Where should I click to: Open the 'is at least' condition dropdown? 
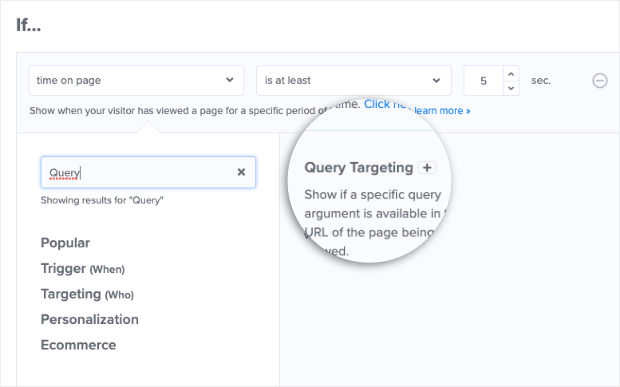click(x=353, y=81)
